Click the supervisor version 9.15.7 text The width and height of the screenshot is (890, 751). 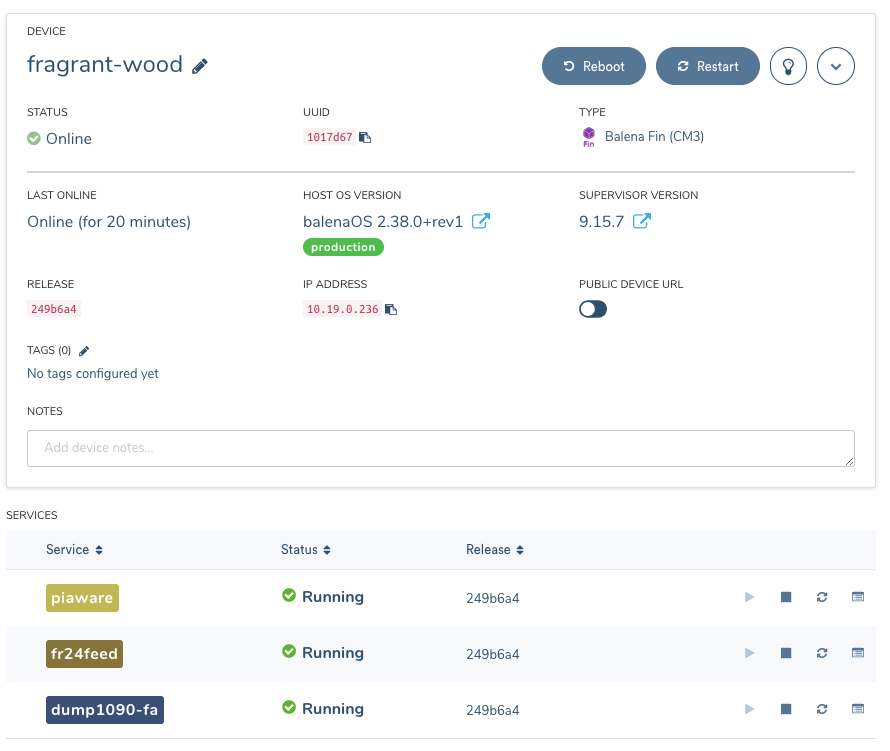pyautogui.click(x=601, y=221)
